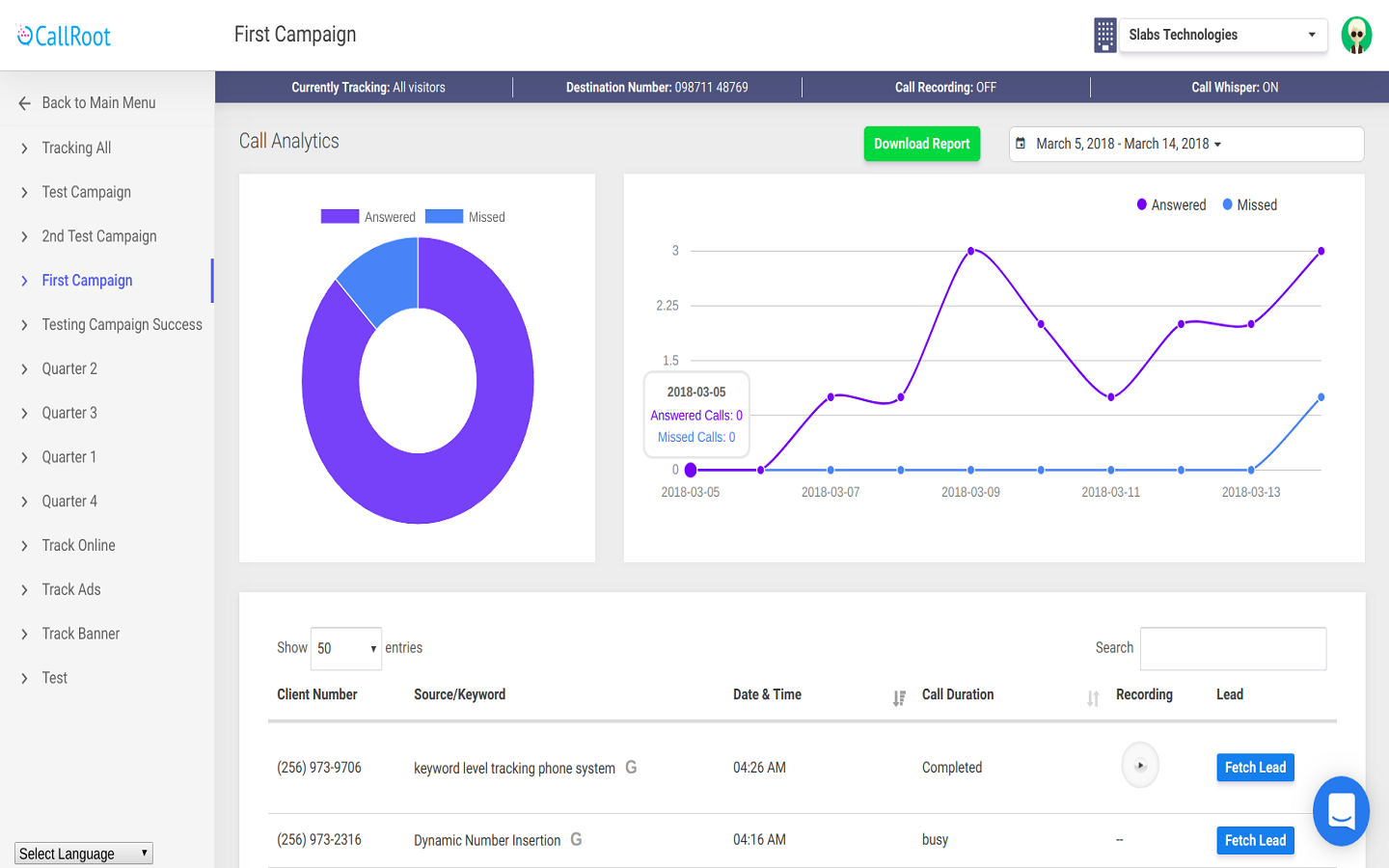Click the Download Report button
The image size is (1389, 868).
[921, 145]
